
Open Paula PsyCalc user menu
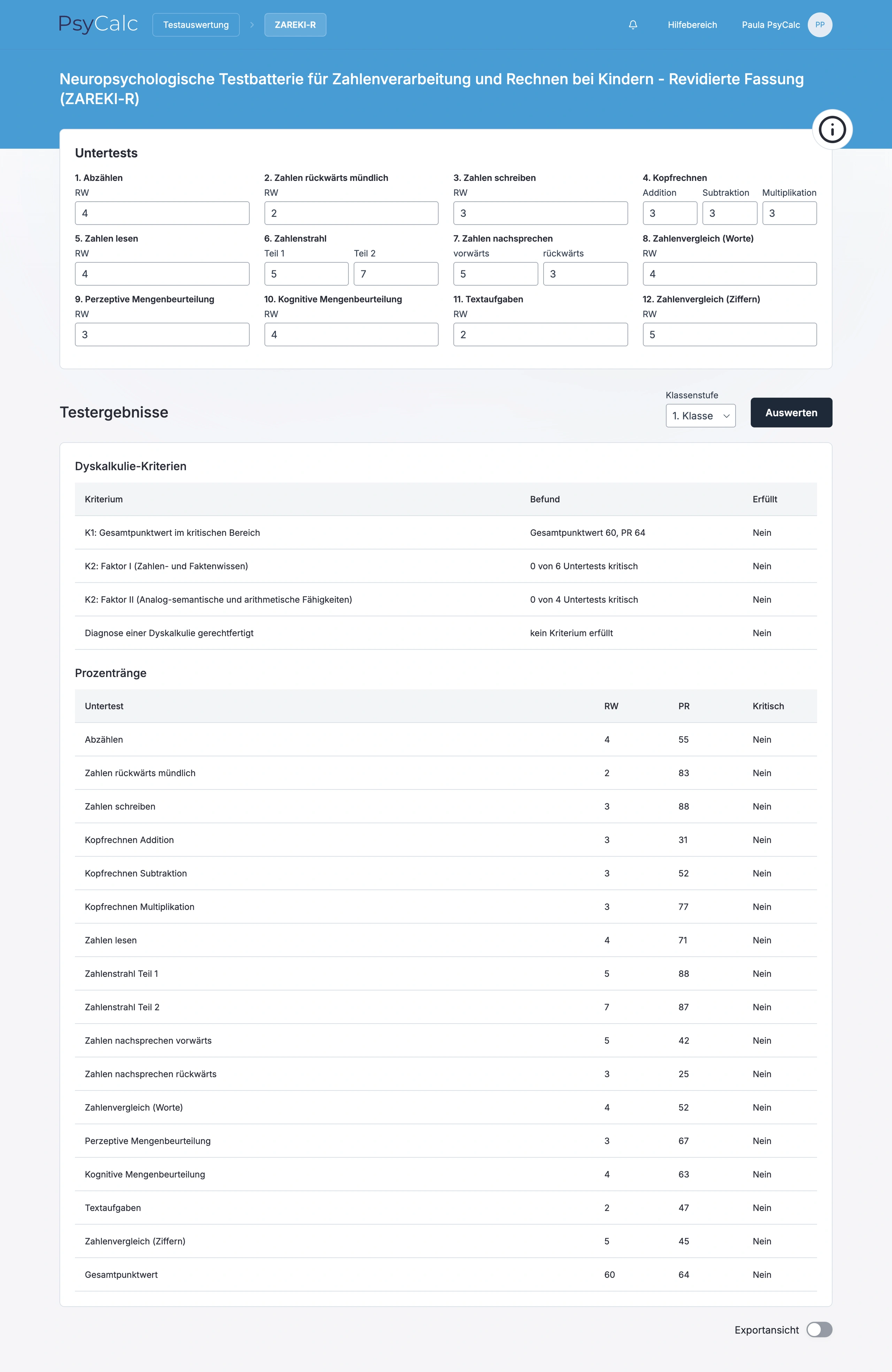(770, 25)
